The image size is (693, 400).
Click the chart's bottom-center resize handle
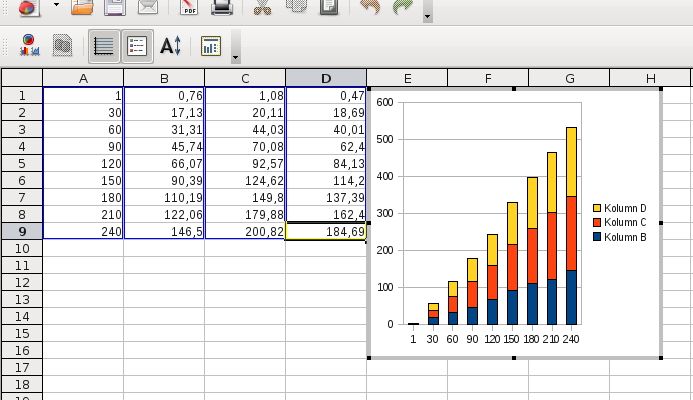pyautogui.click(x=514, y=358)
